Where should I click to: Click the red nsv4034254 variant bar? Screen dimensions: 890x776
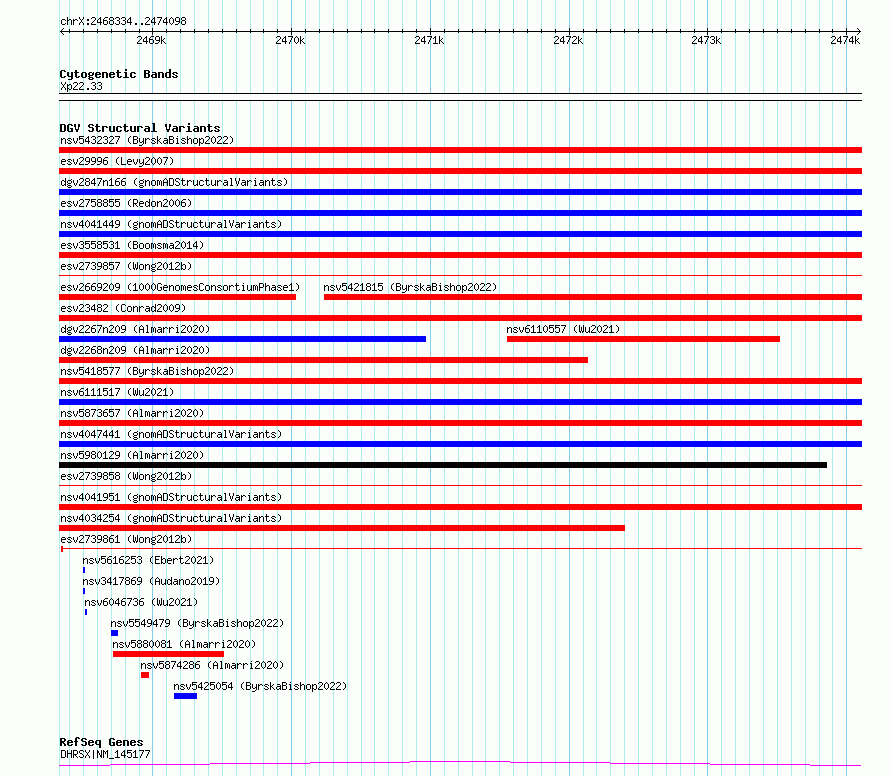click(x=342, y=528)
